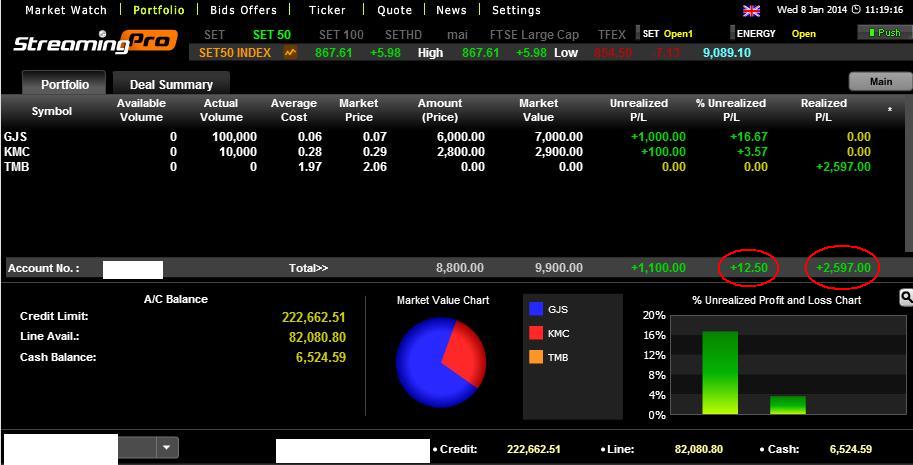The width and height of the screenshot is (913, 465).
Task: Toggle the Push button
Action: click(884, 33)
